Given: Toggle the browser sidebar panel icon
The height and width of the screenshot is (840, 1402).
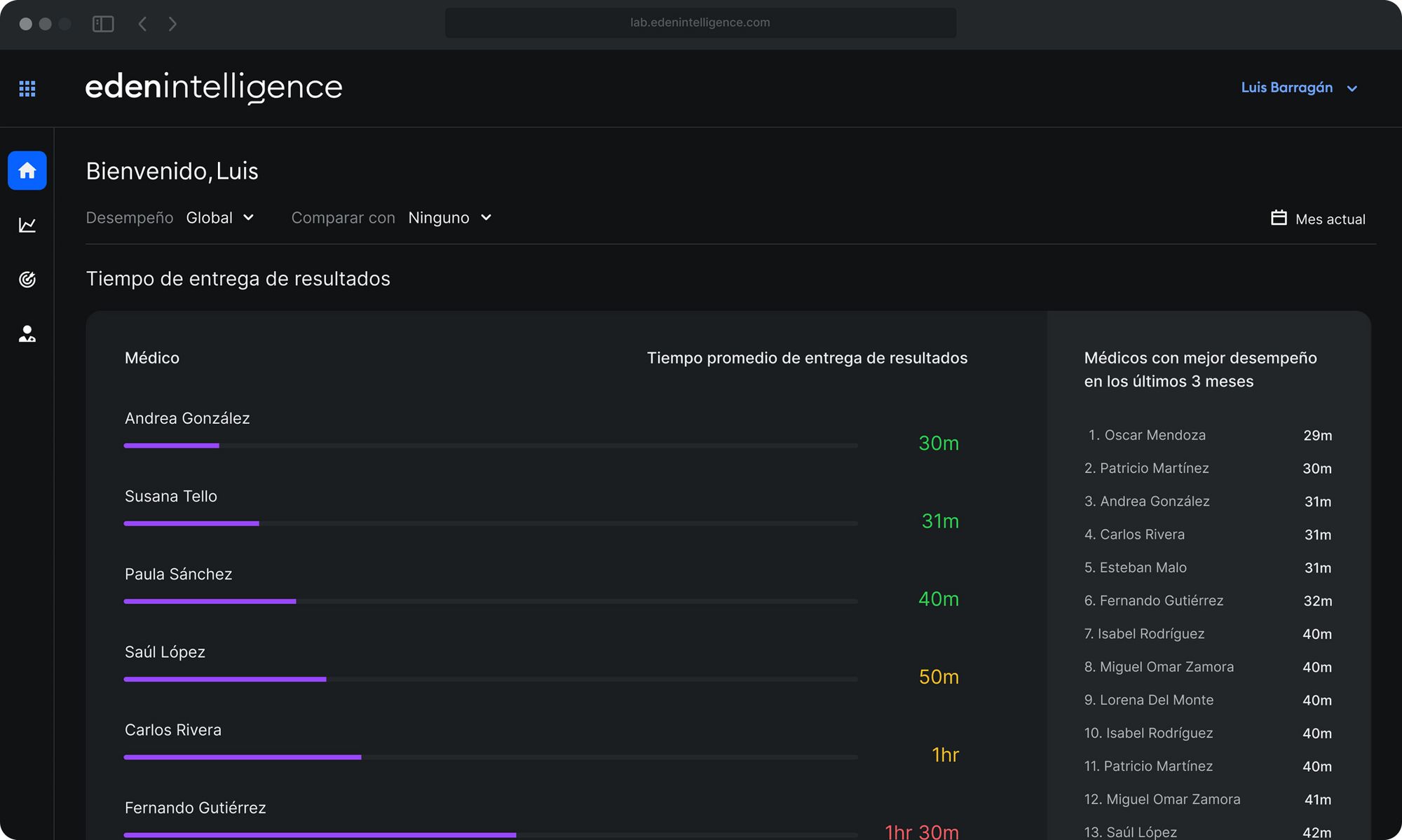Looking at the screenshot, I should pos(103,24).
